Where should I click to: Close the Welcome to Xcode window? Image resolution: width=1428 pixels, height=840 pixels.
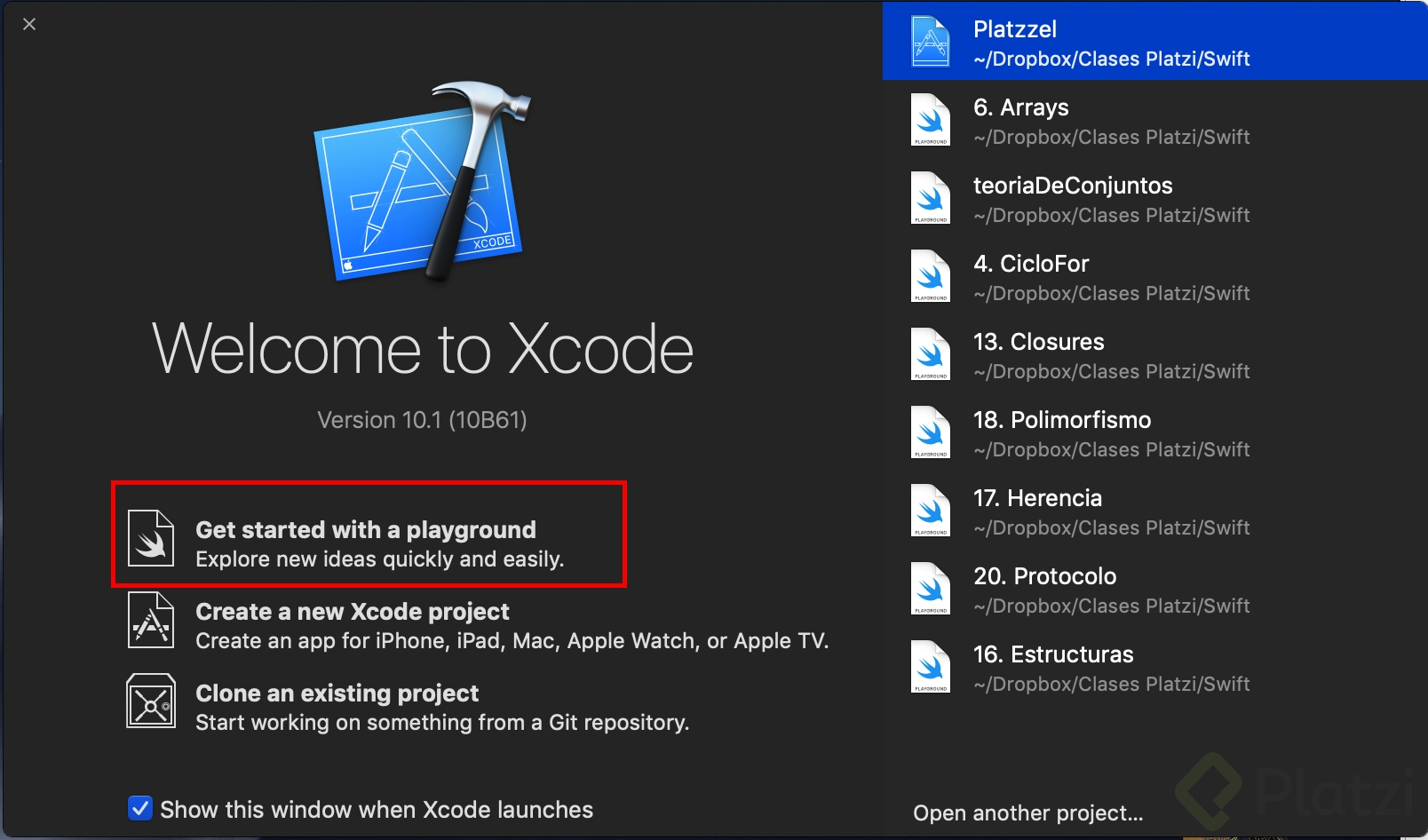tap(29, 24)
